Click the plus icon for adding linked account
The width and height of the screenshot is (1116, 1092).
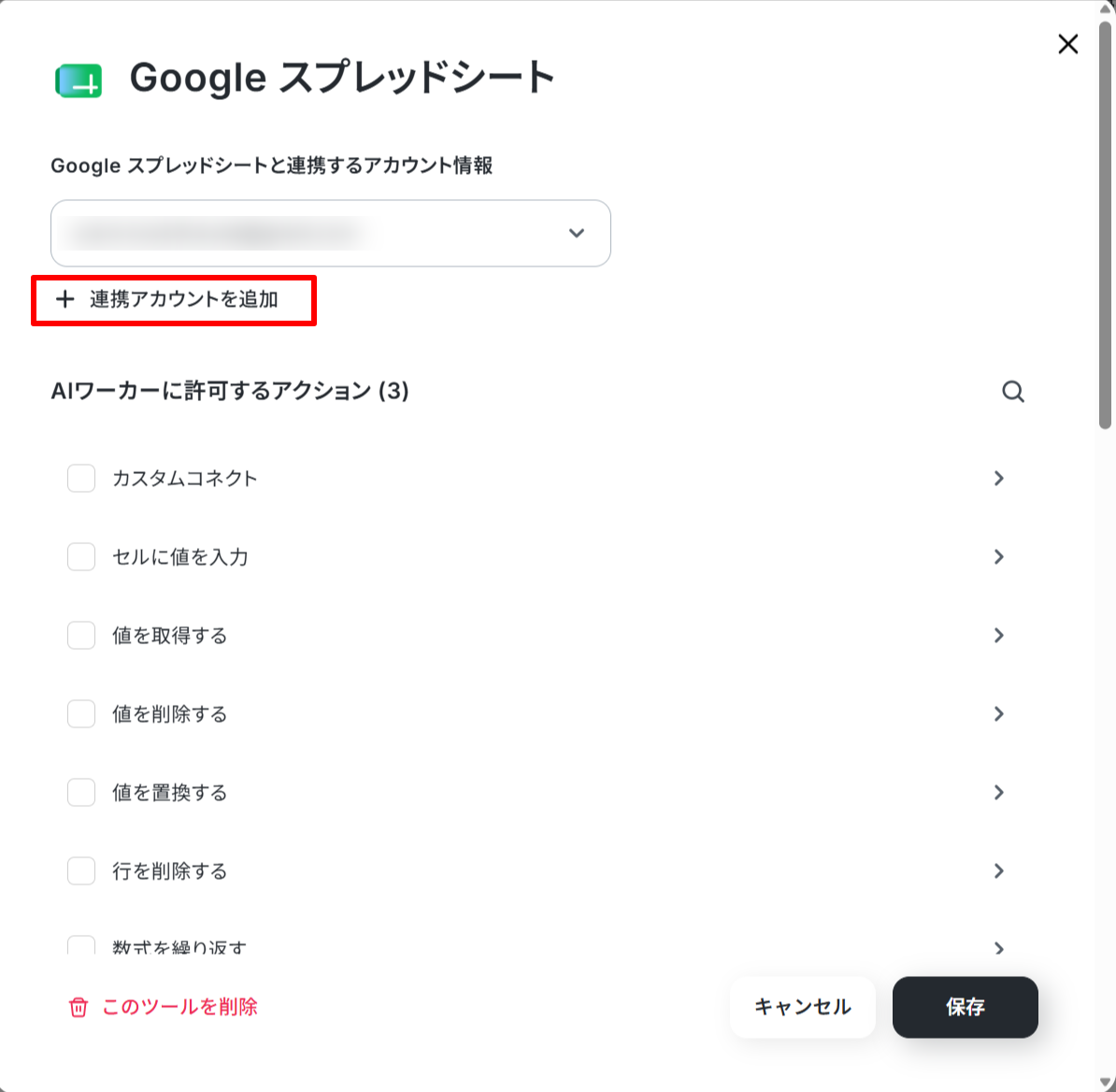coord(64,299)
